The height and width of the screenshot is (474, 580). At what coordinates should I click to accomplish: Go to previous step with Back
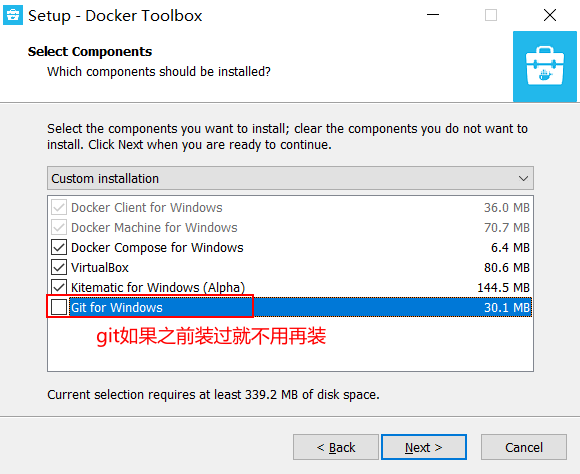tap(336, 447)
